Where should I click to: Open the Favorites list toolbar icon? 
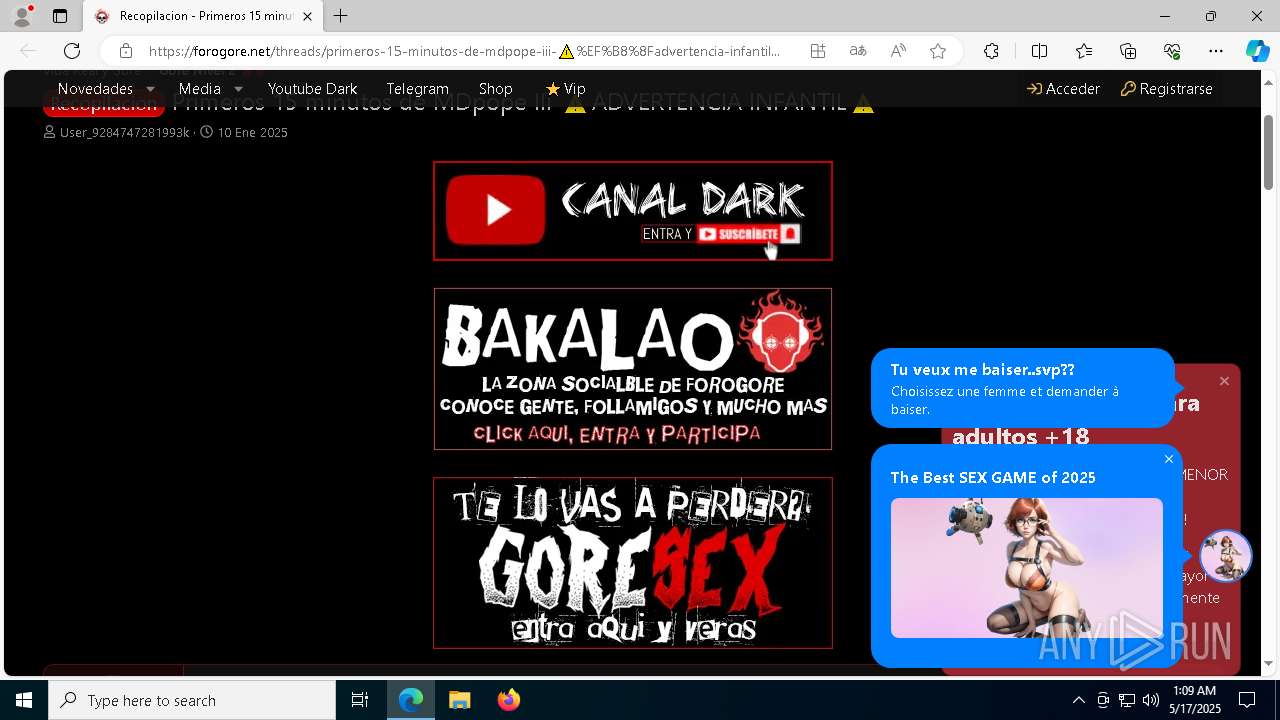[x=1084, y=51]
